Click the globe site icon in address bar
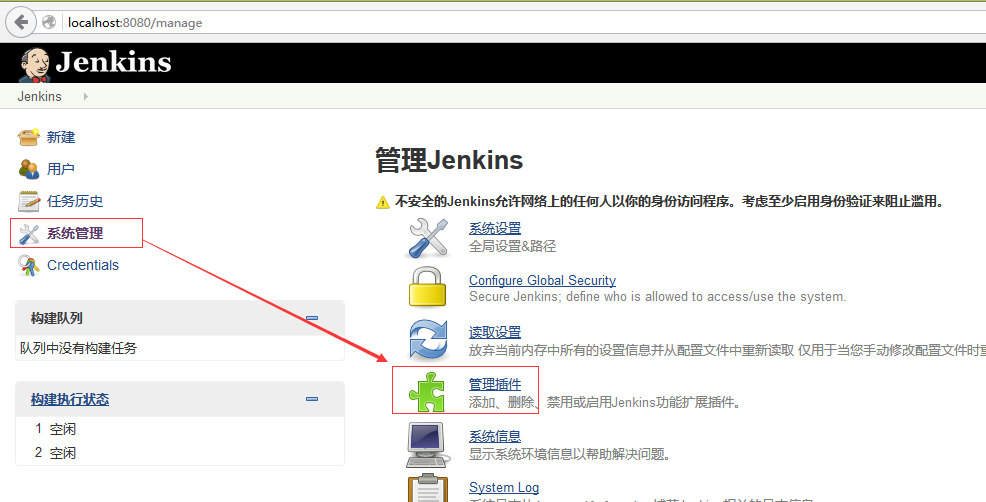This screenshot has width=986, height=502. [49, 23]
